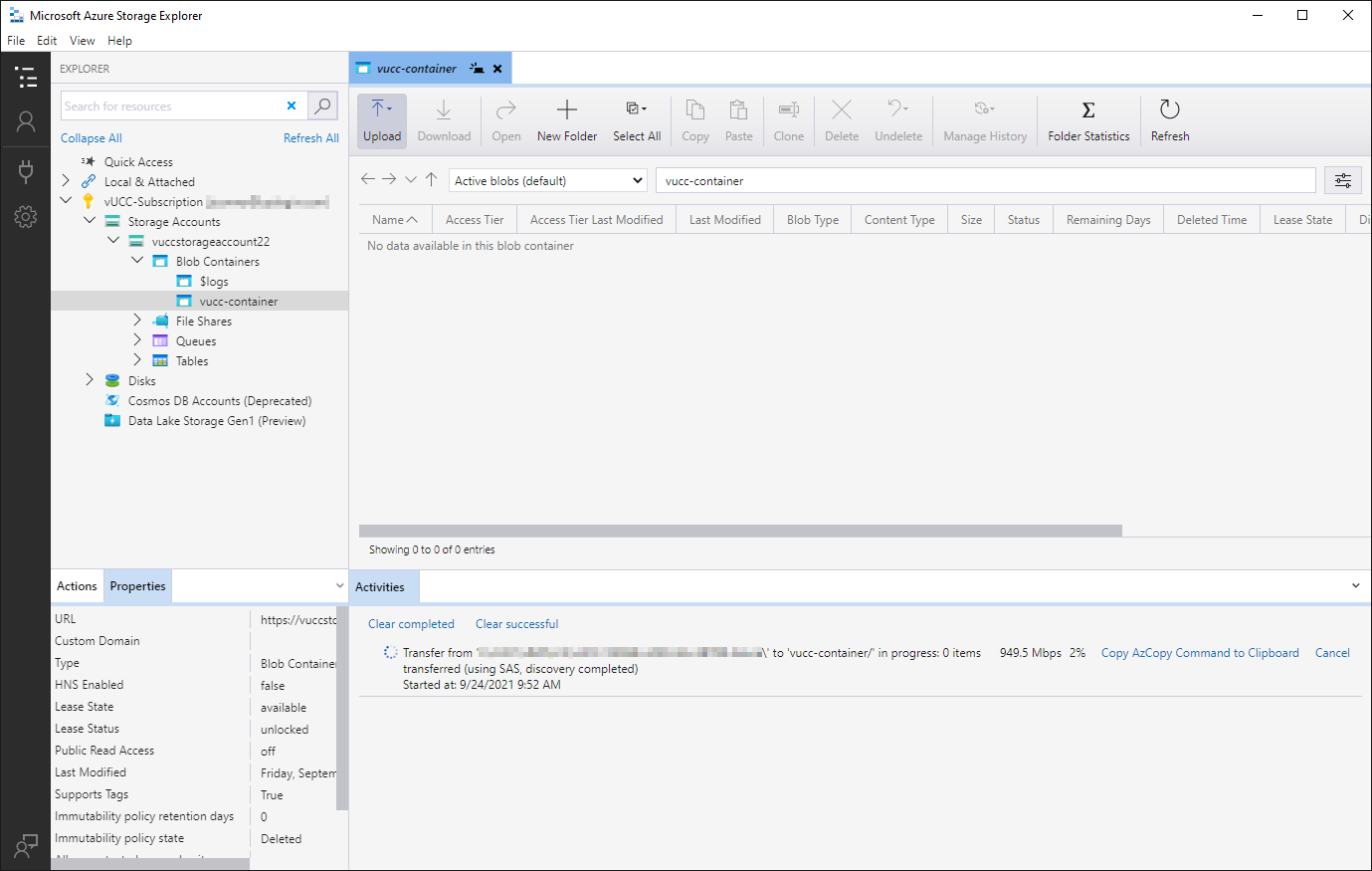Open Folder Statistics from the toolbar
Viewport: 1372px width, 871px height.
[1088, 120]
